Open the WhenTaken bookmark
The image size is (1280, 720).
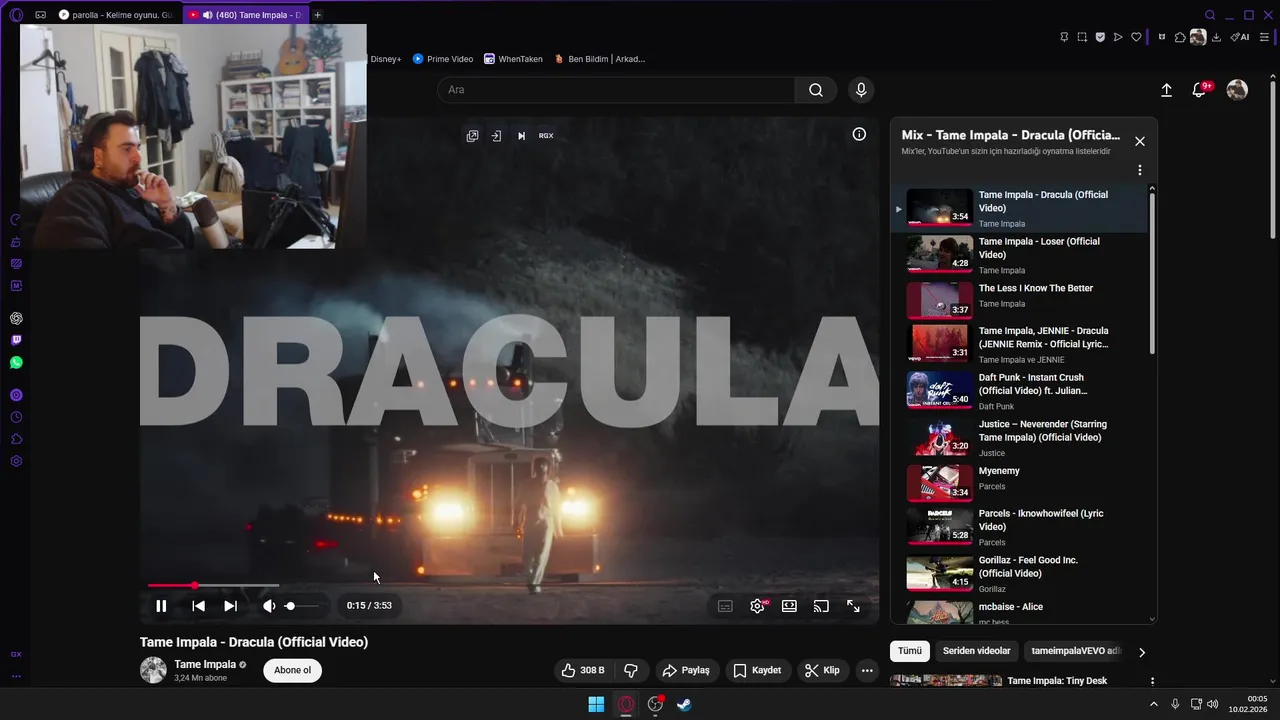tap(513, 59)
